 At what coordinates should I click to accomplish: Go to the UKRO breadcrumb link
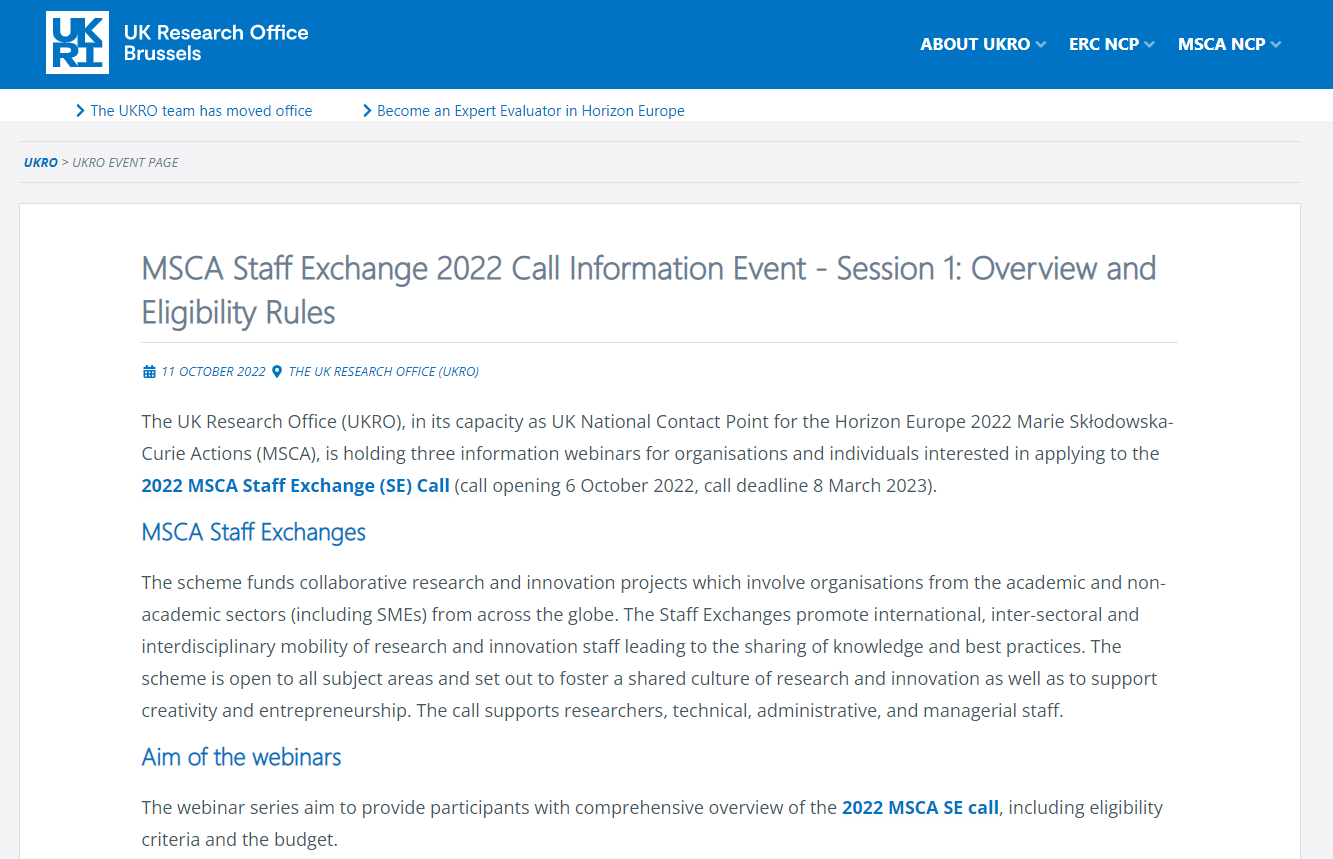click(x=41, y=162)
